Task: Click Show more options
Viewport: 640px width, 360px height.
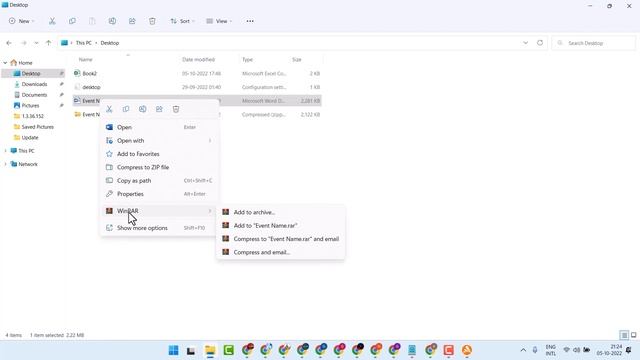Action: pyautogui.click(x=159, y=228)
